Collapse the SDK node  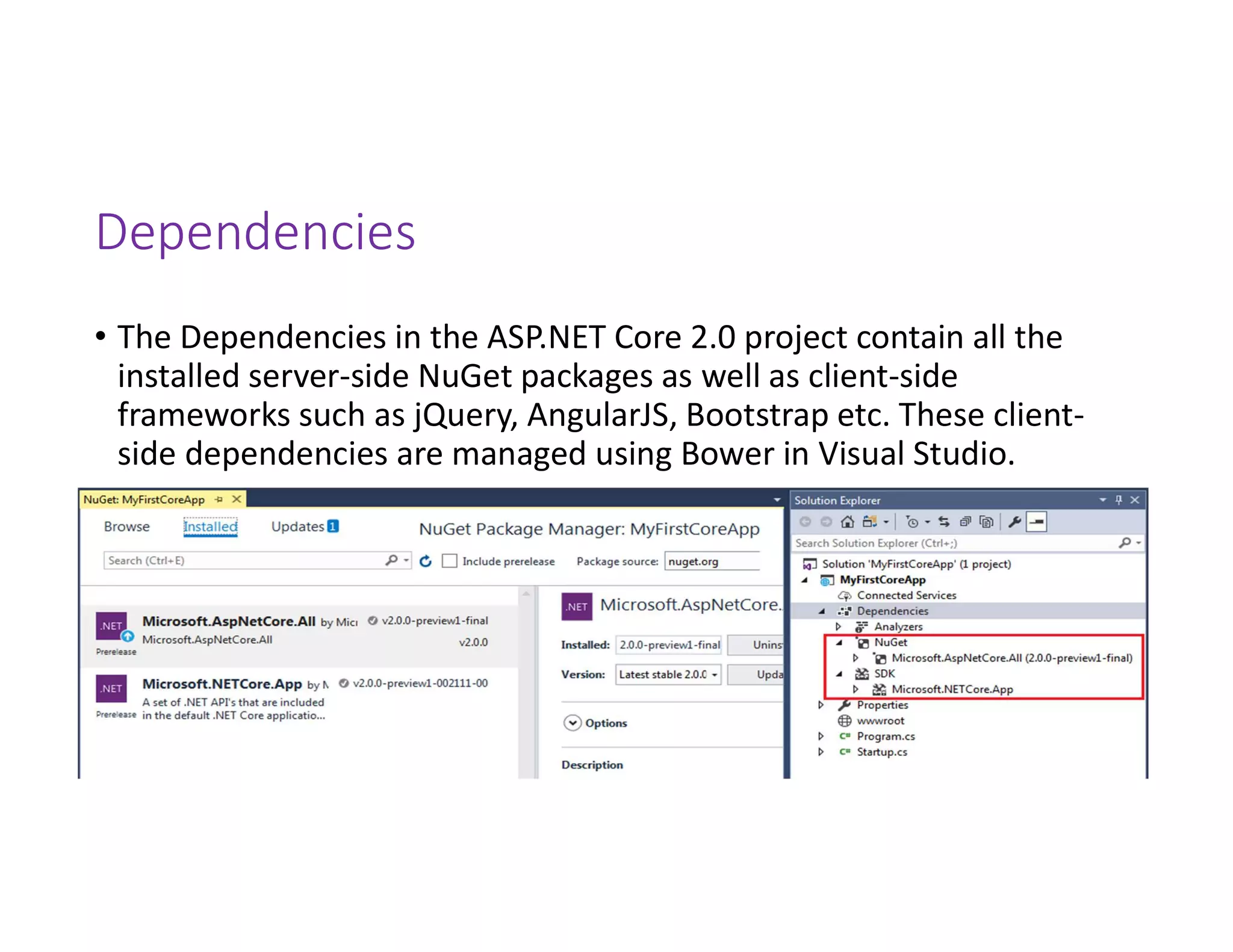839,674
